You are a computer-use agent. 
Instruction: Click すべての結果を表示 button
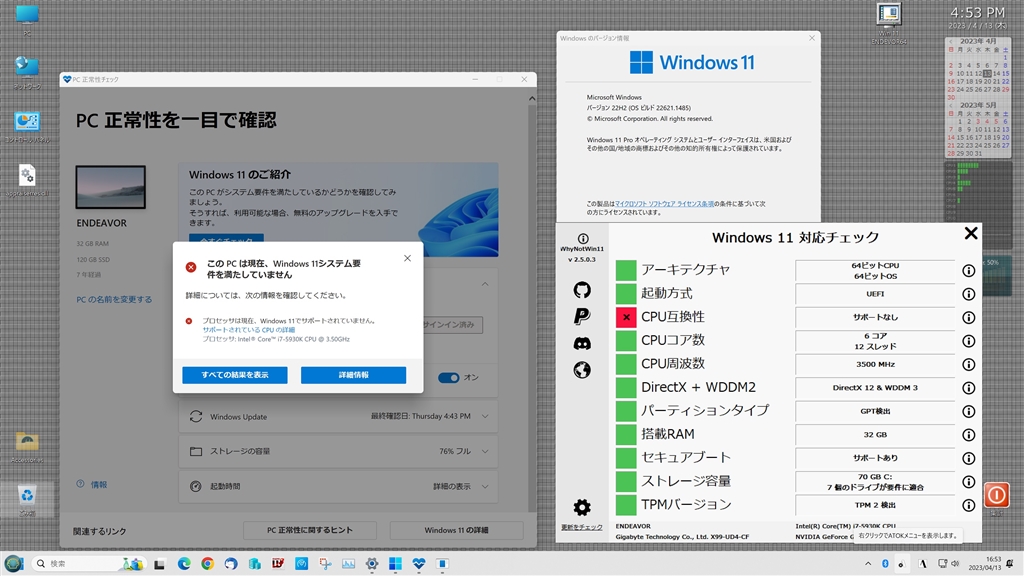click(x=234, y=375)
